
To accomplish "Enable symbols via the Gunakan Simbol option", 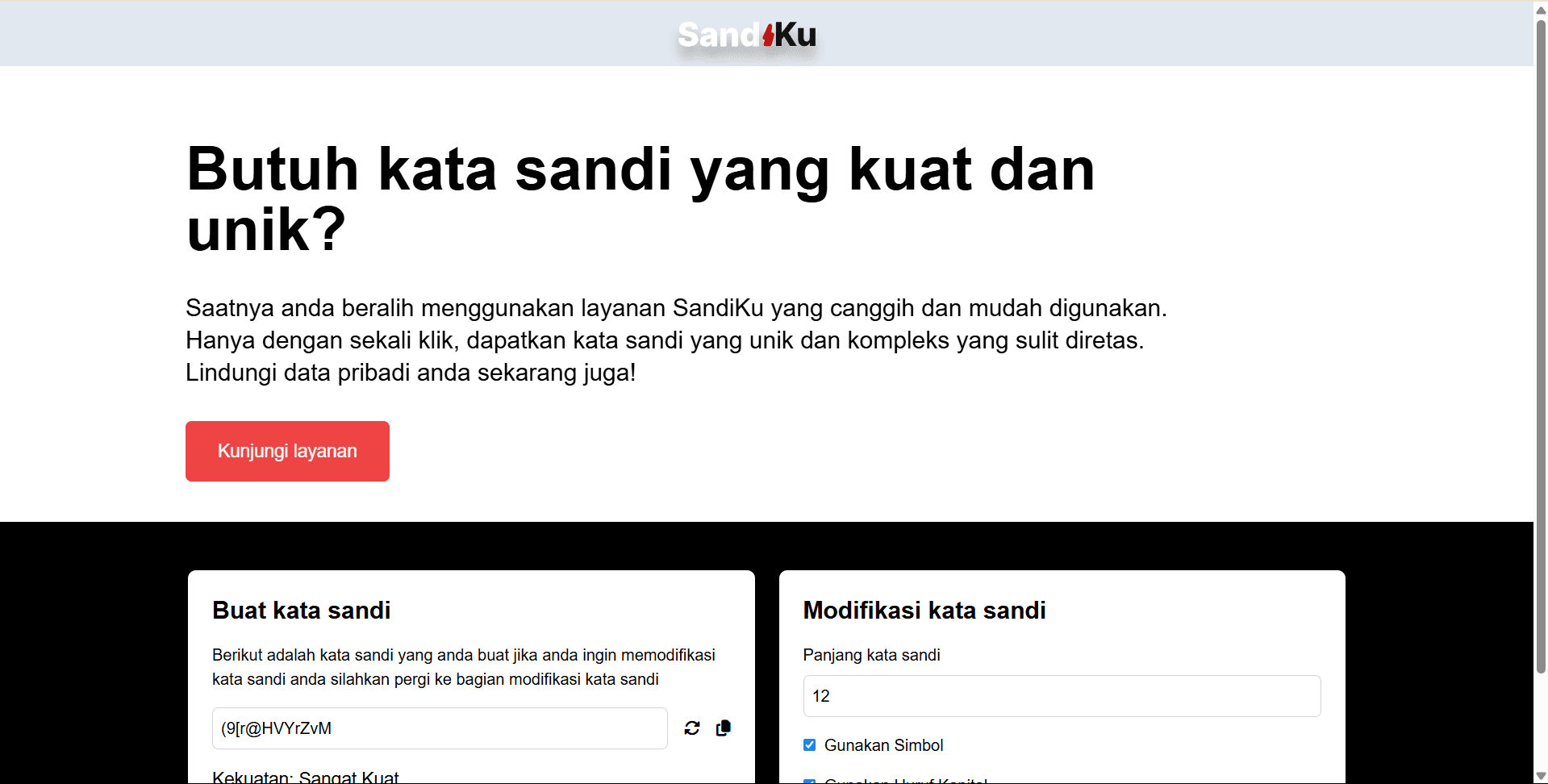I will click(x=809, y=744).
